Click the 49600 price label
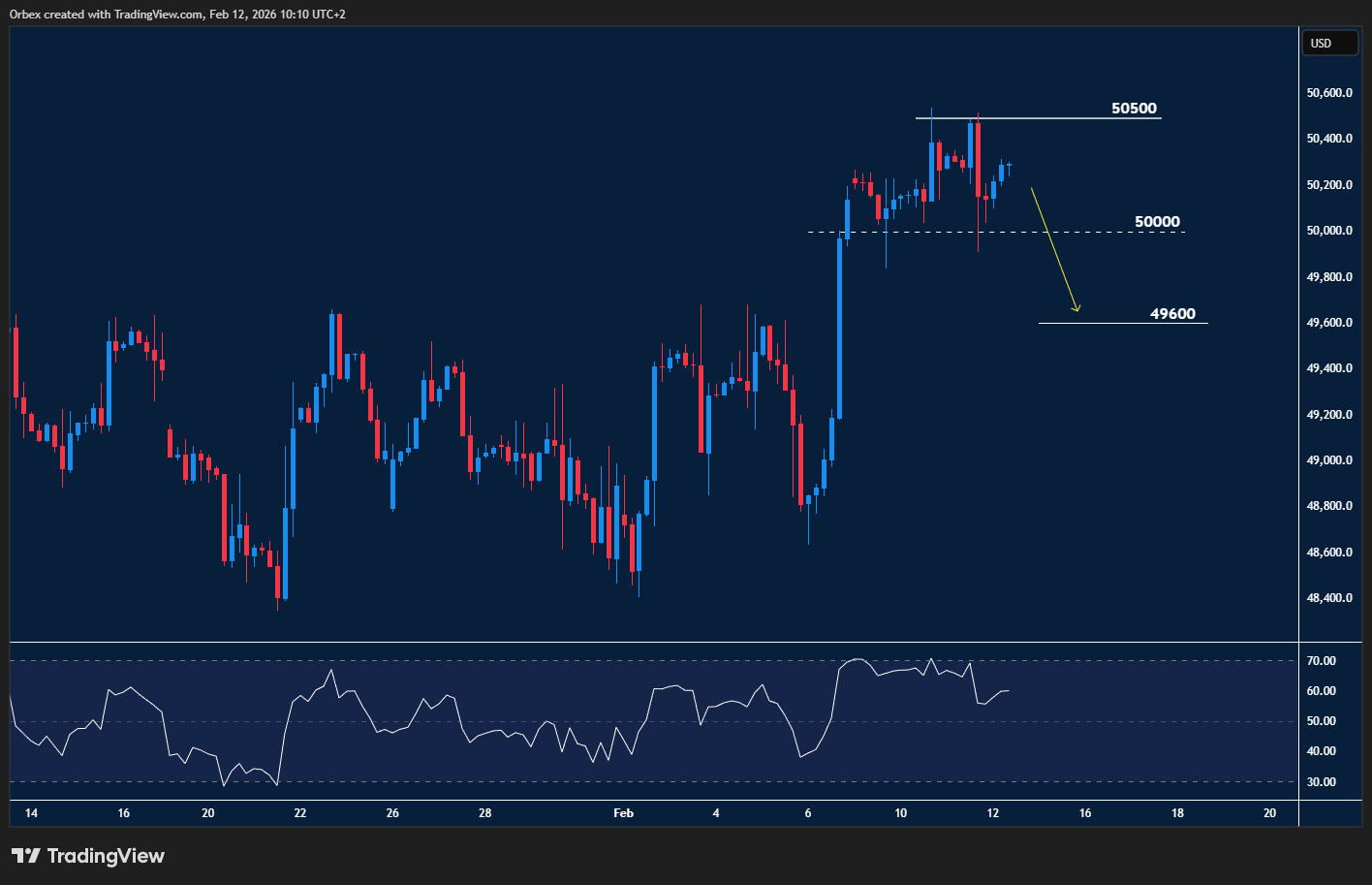The image size is (1372, 885). pos(1172,313)
